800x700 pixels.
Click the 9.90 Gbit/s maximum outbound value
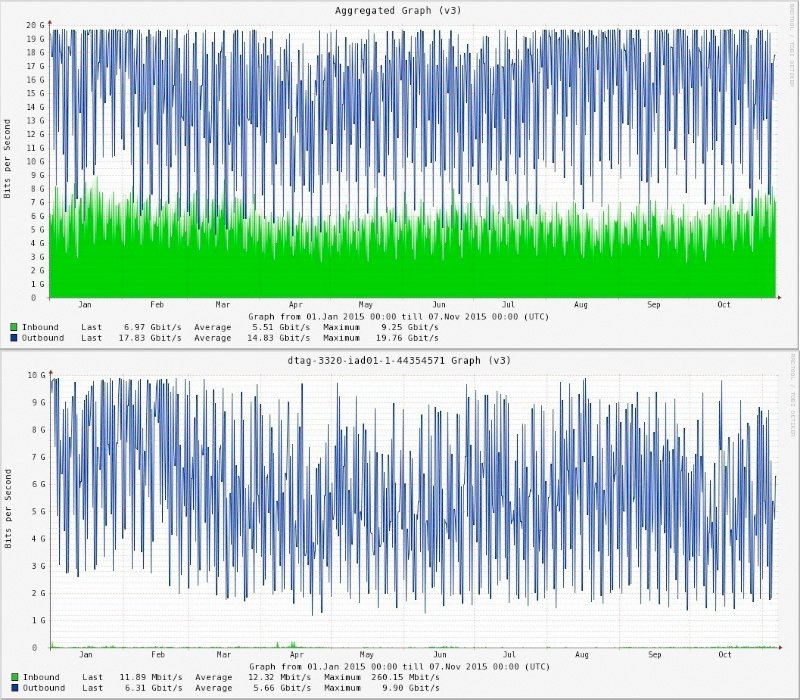coord(411,688)
